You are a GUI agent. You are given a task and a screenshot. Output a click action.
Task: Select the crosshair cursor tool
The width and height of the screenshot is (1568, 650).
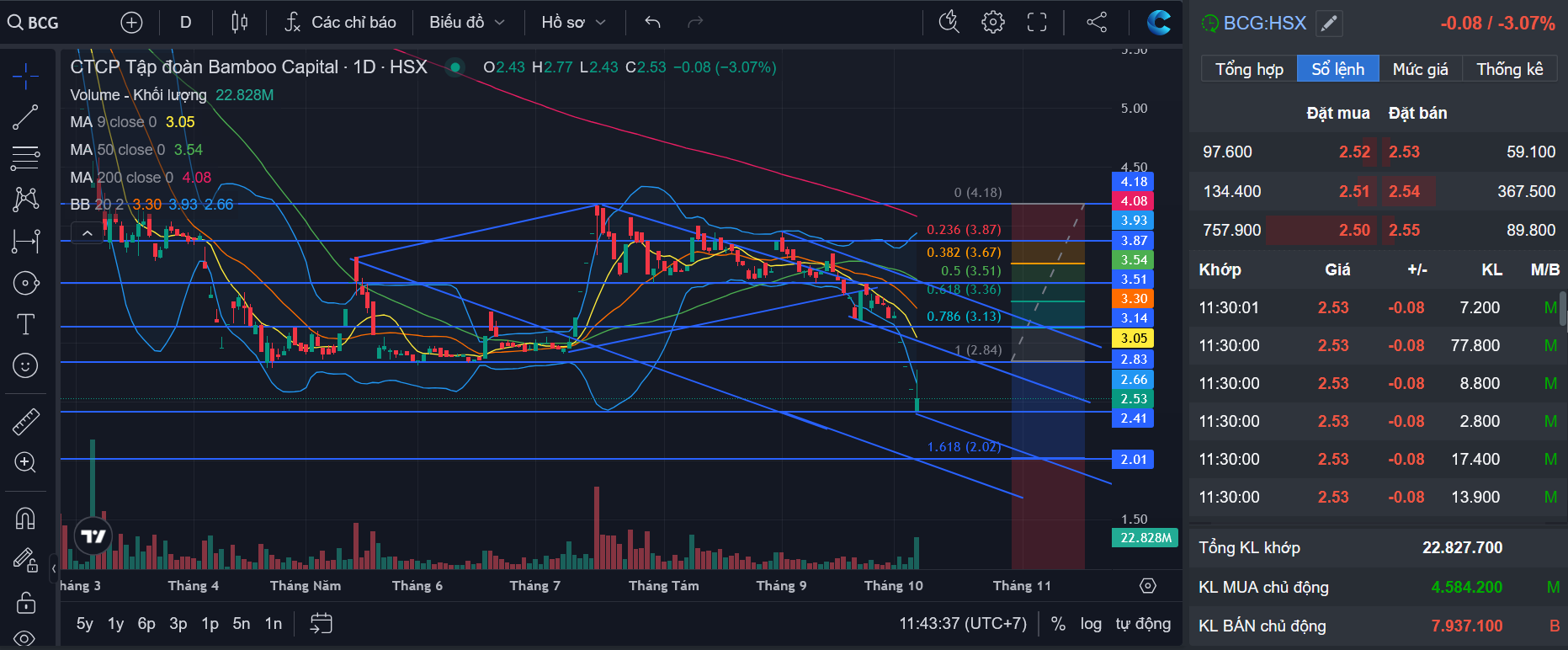tap(25, 77)
